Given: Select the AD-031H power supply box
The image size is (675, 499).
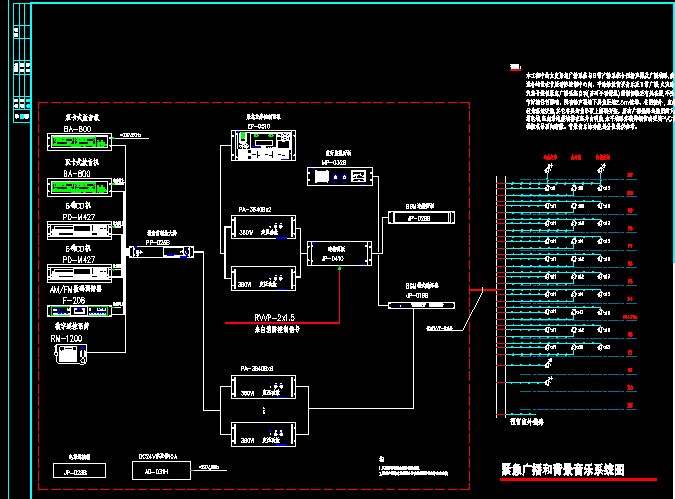Looking at the screenshot, I should (161, 471).
